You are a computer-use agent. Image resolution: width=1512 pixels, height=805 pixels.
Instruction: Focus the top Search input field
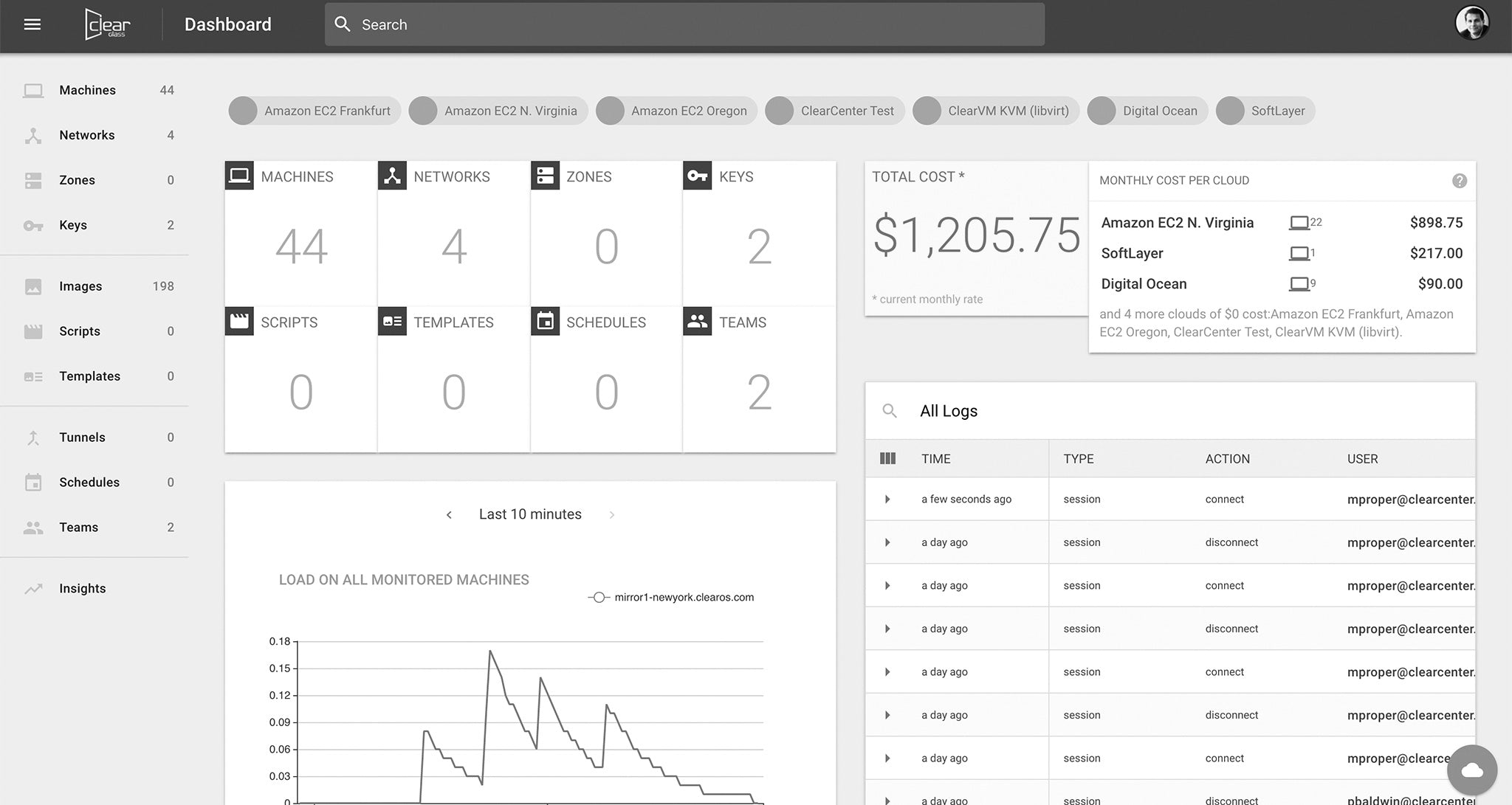684,24
